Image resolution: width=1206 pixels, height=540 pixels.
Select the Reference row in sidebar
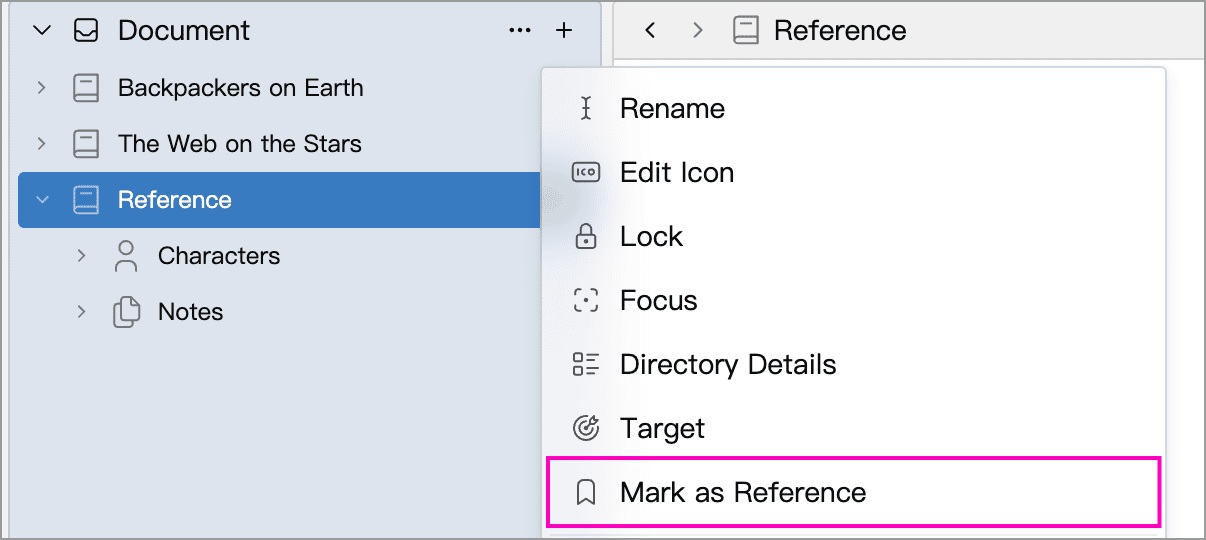click(x=280, y=200)
